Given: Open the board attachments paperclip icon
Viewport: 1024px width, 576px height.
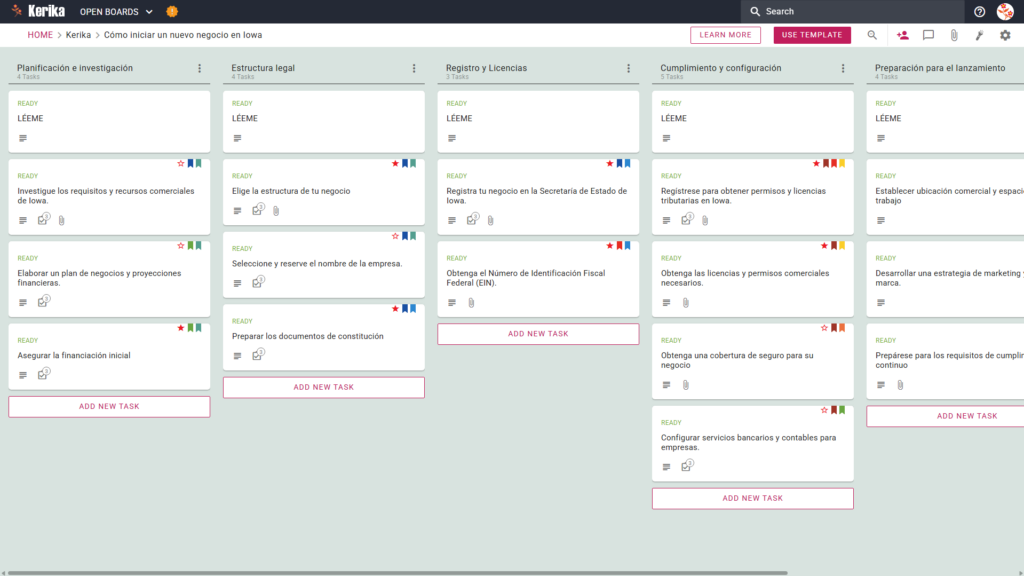Looking at the screenshot, I should coord(954,35).
